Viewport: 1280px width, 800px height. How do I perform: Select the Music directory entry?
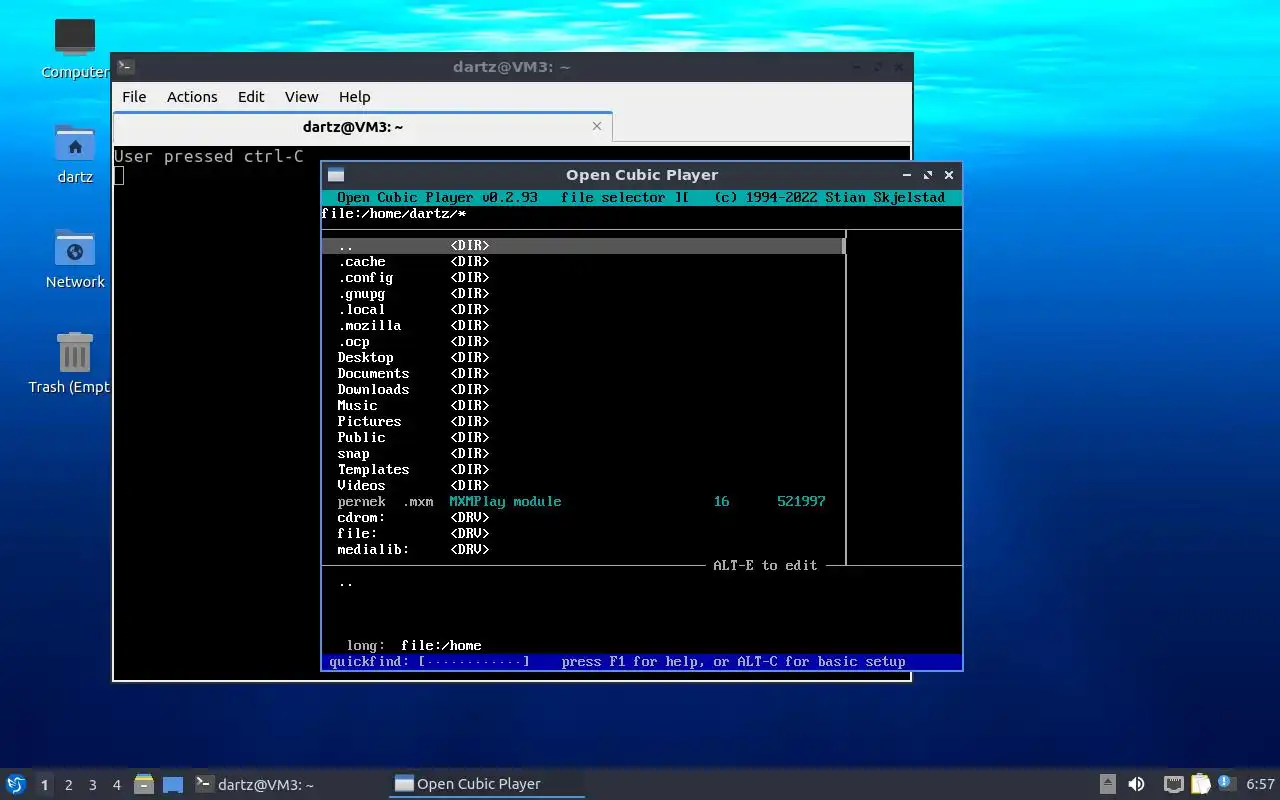coord(583,406)
